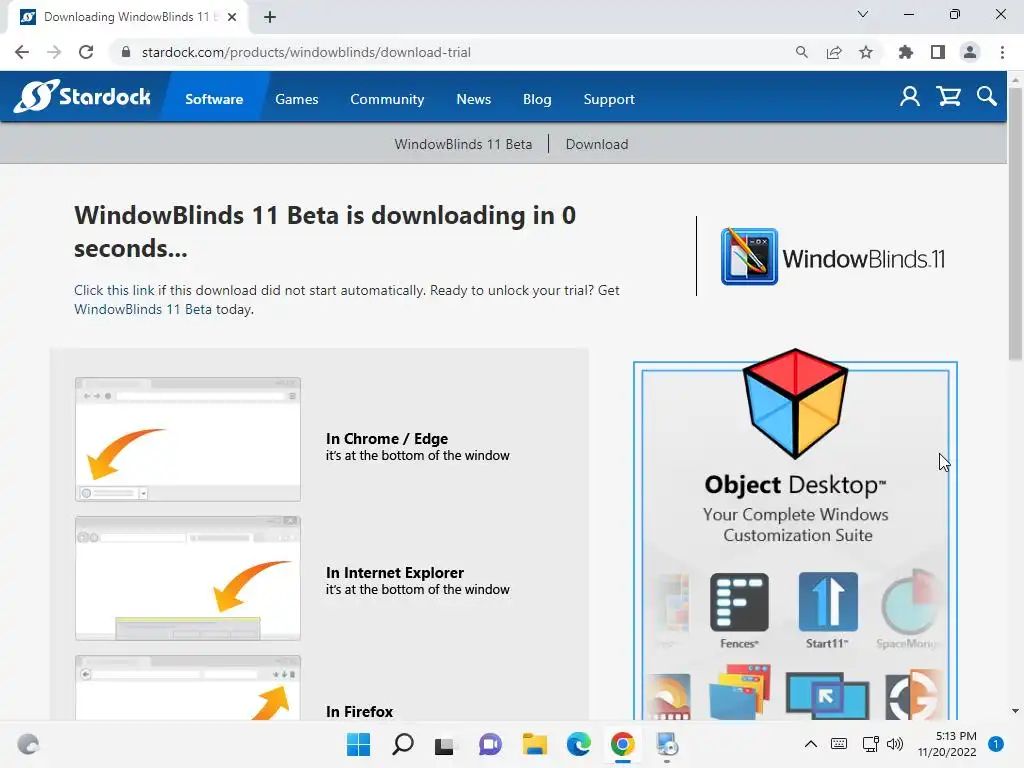Click the Start11 app icon
The height and width of the screenshot is (768, 1024).
828,602
